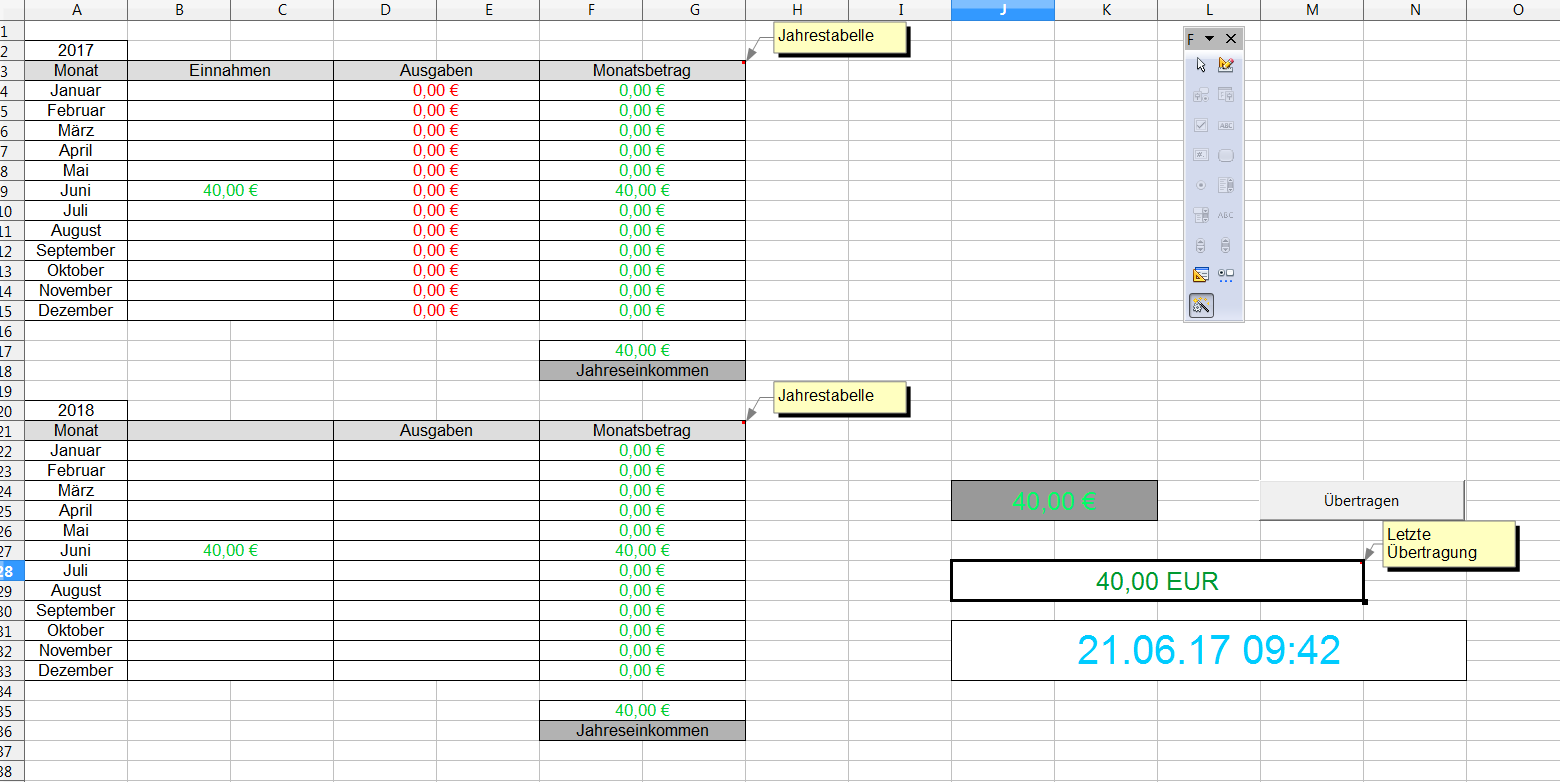Click the Letzte Übertragung comment note
This screenshot has height=782, width=1560.
point(1448,544)
